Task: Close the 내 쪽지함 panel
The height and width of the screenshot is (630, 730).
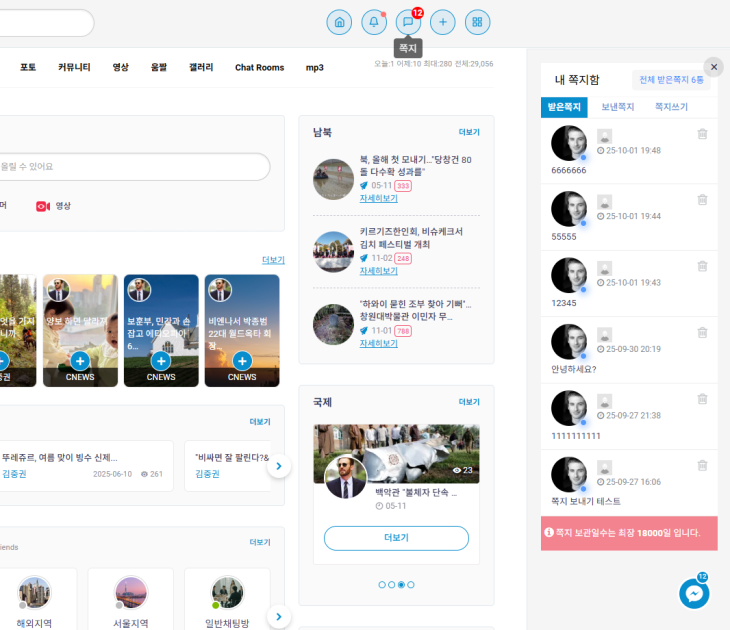Action: tap(712, 66)
